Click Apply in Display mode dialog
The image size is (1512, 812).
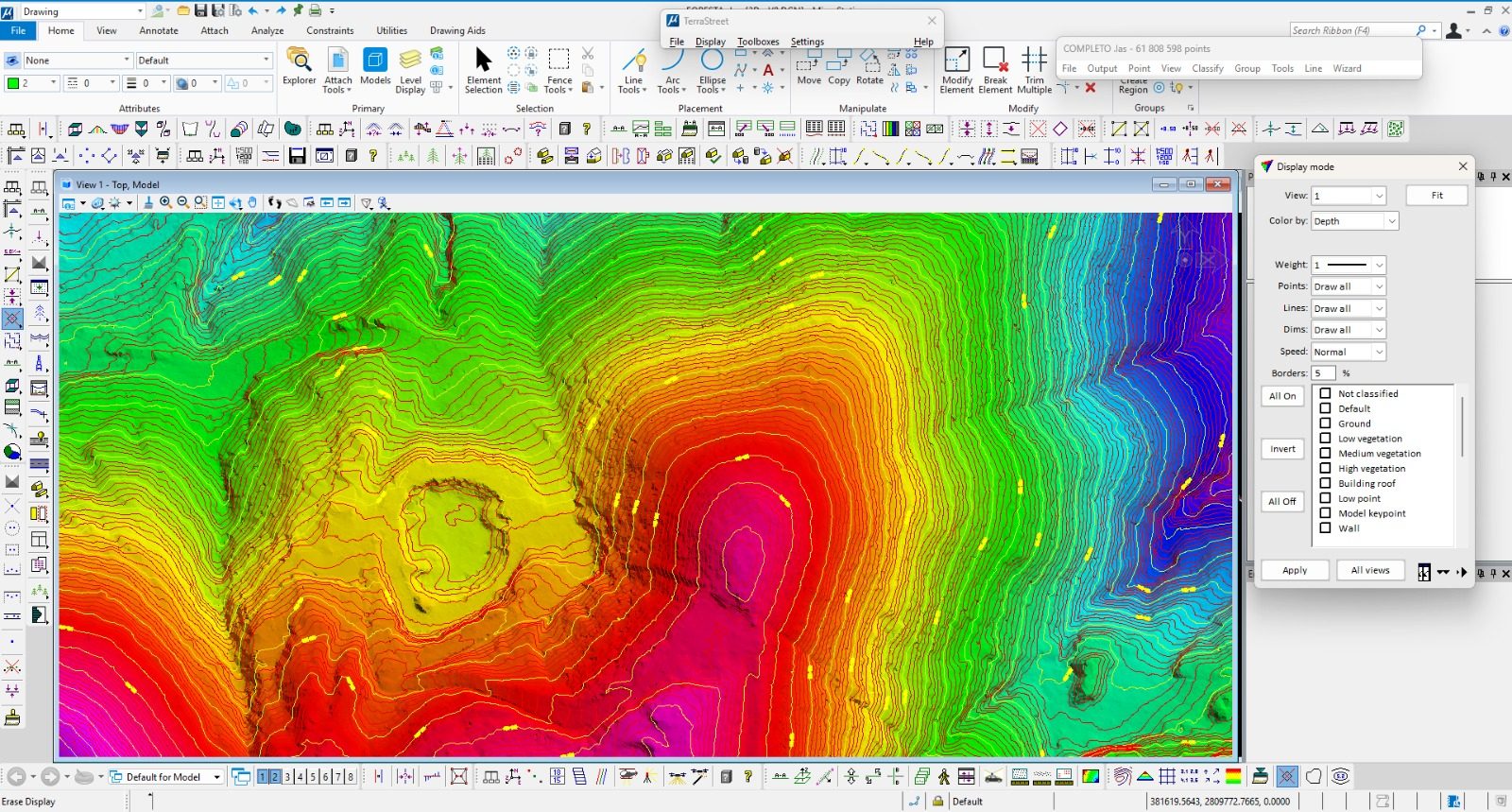pos(1295,570)
